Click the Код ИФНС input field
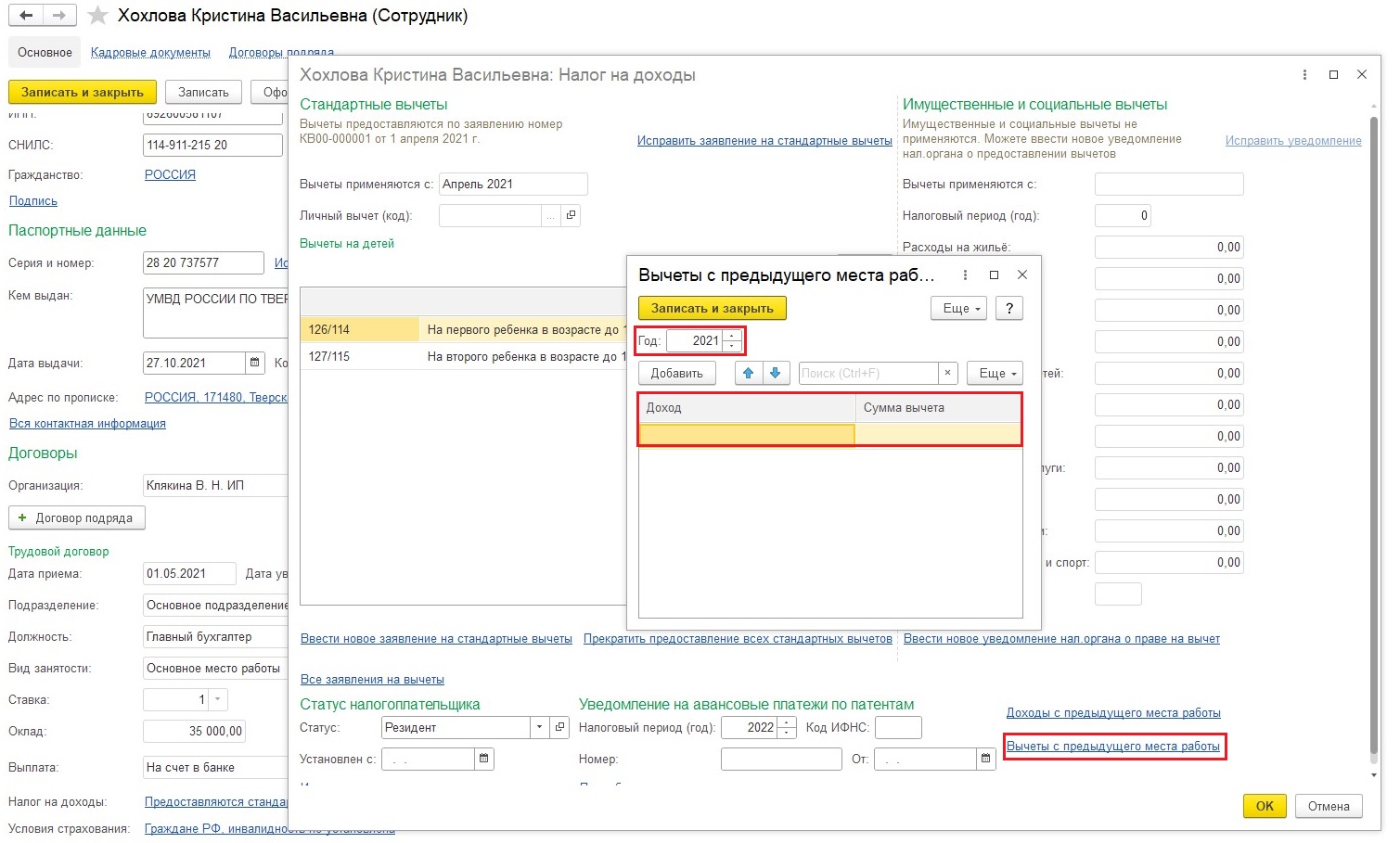Screen dimensions: 1400x843 point(898,727)
